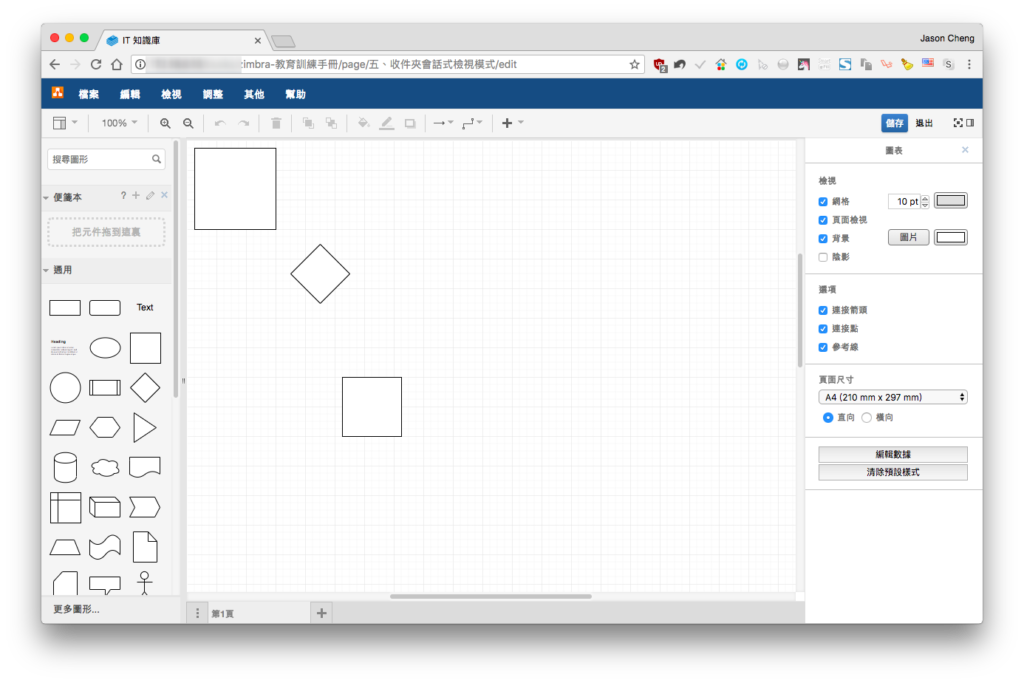Toggle the 參考線 guides checkbox
The width and height of the screenshot is (1024, 683).
point(823,347)
